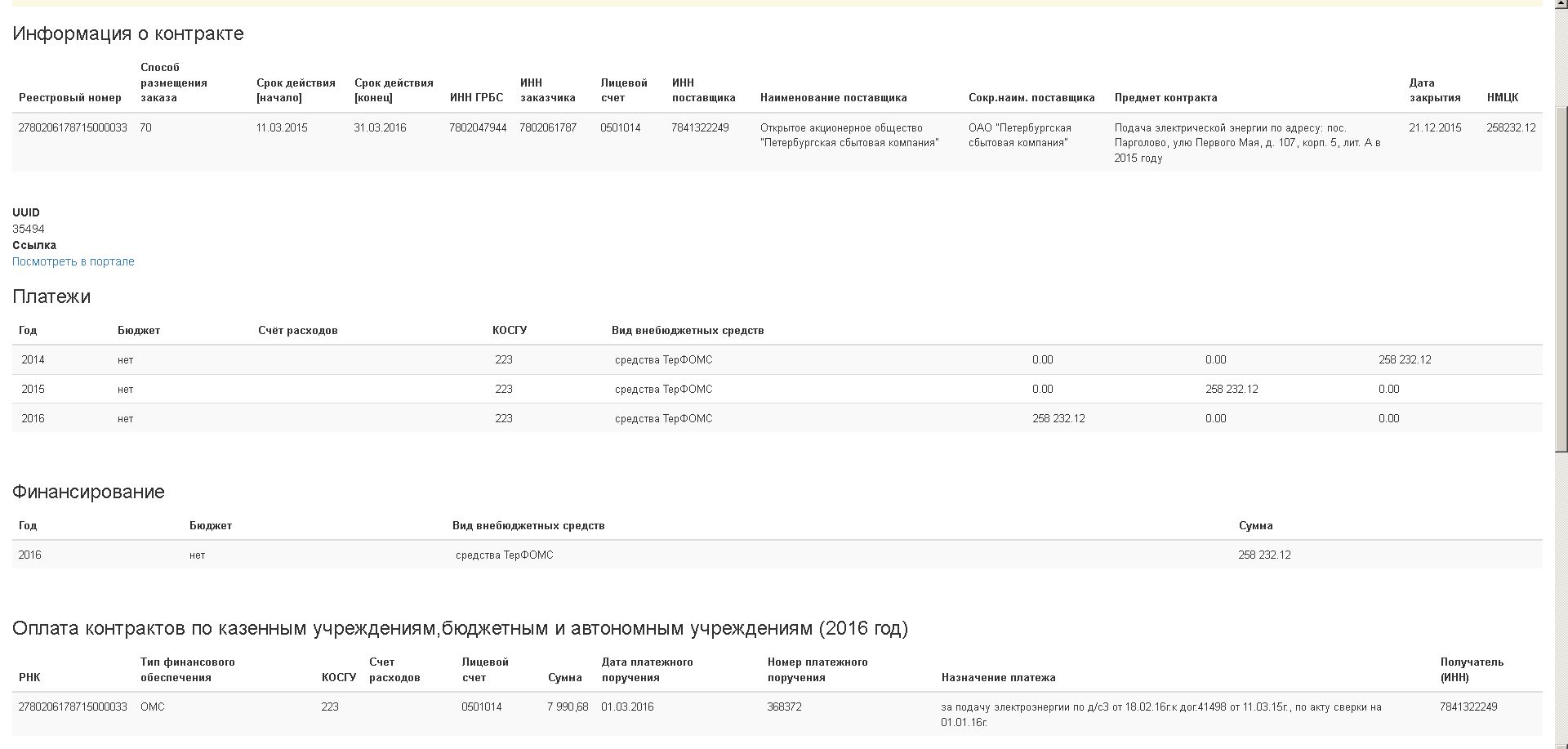Click the 'Номер платежного поручения' column header
The height and width of the screenshot is (749, 1568).
[x=817, y=670]
